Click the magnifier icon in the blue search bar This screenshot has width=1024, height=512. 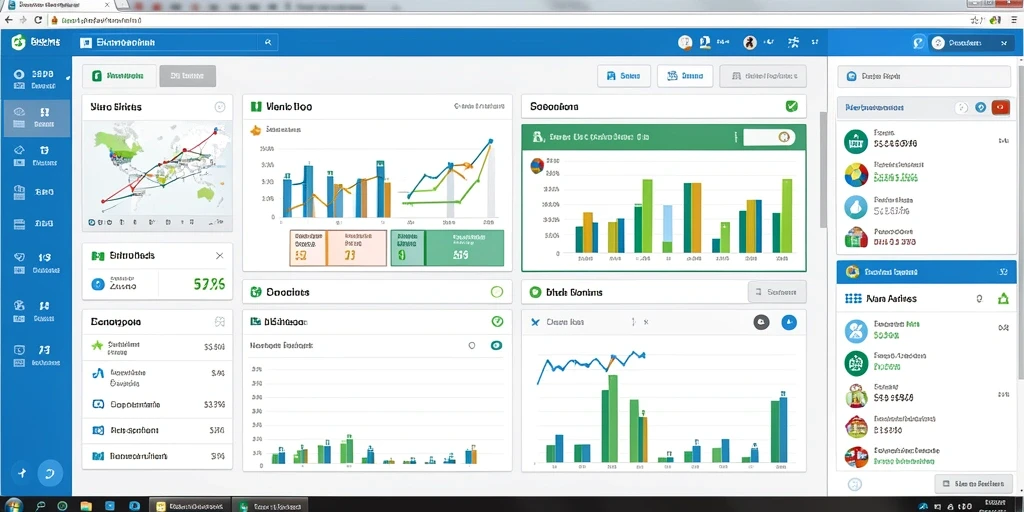pos(268,42)
